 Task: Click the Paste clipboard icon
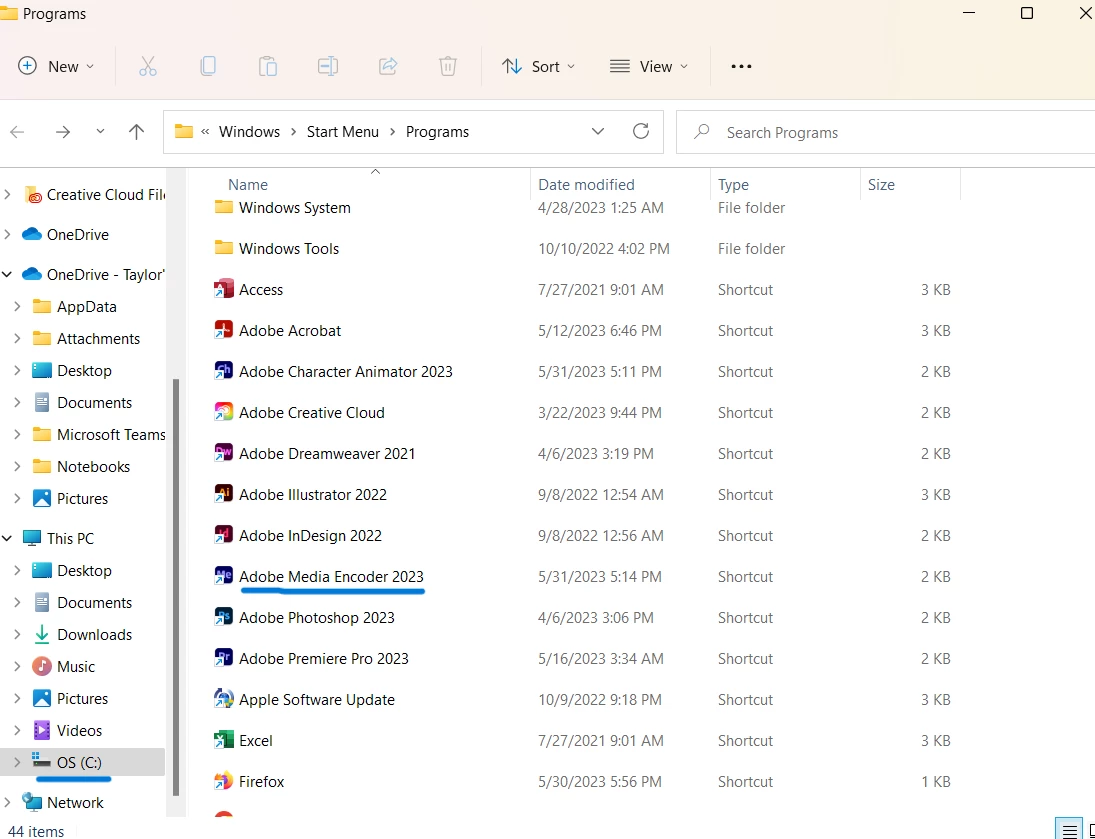point(267,66)
